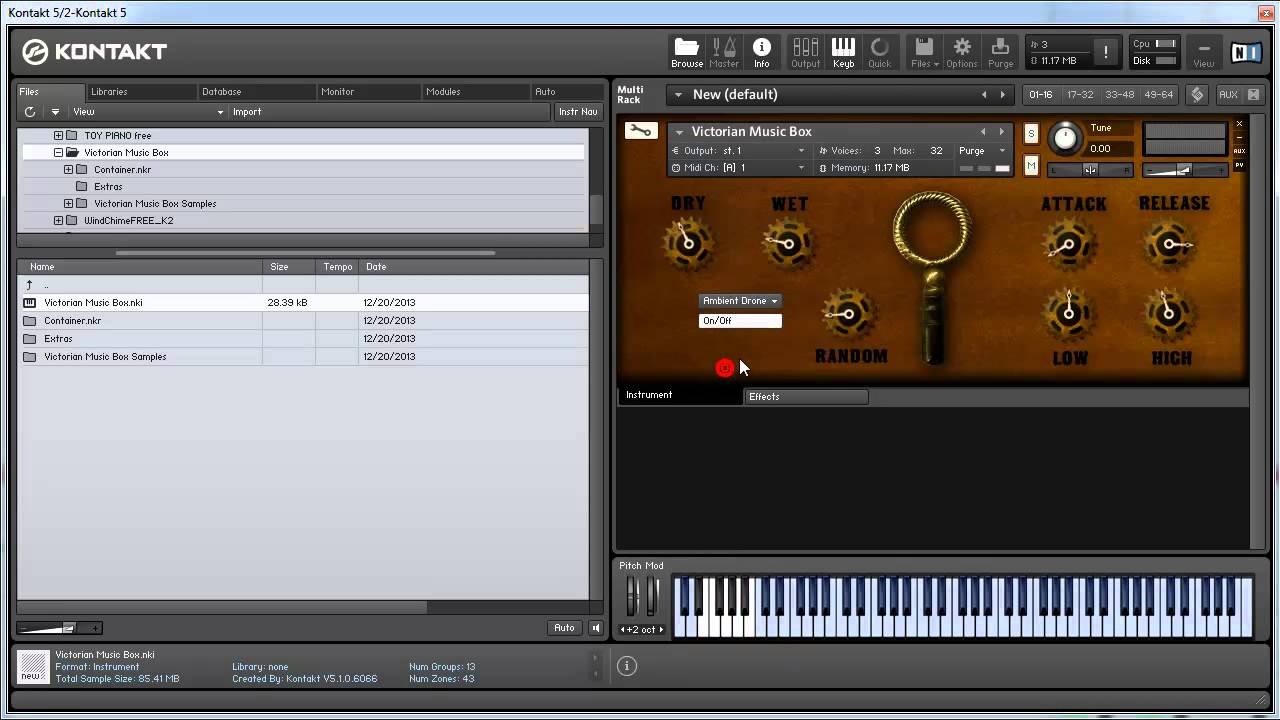Screen dimensions: 1280x720
Task: Toggle Instr Nav pane button
Action: (x=578, y=112)
